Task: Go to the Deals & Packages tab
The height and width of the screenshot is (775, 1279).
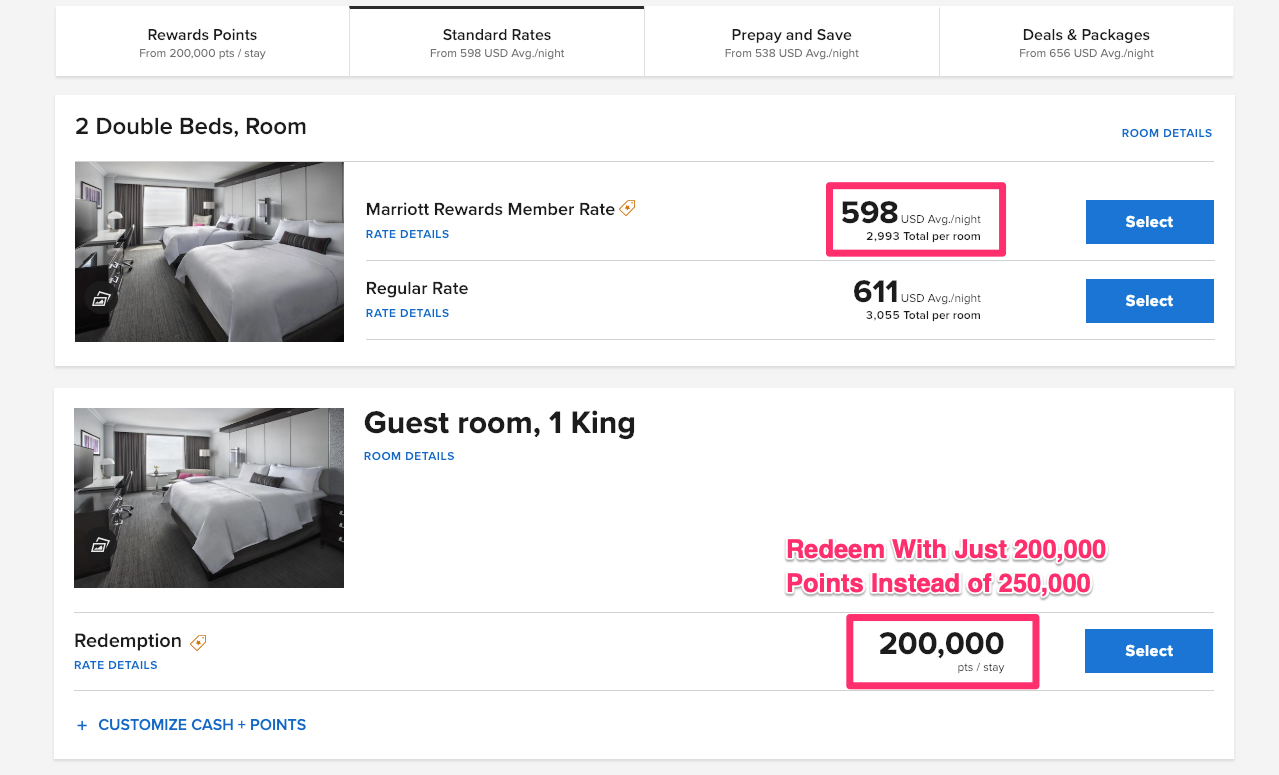Action: click(x=1086, y=42)
